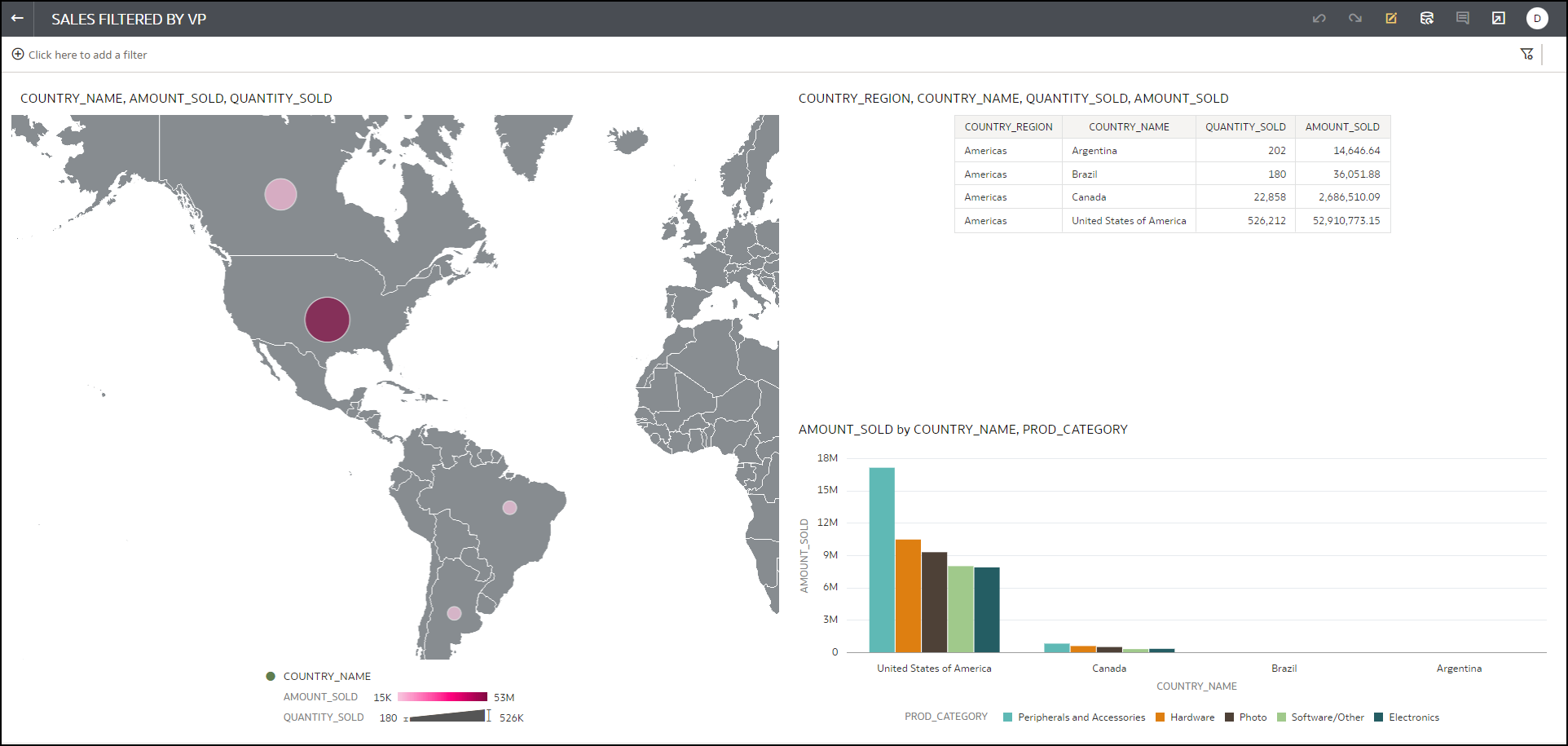Select the COUNTRY_NAME green legend dot
The width and height of the screenshot is (1568, 746).
271,676
